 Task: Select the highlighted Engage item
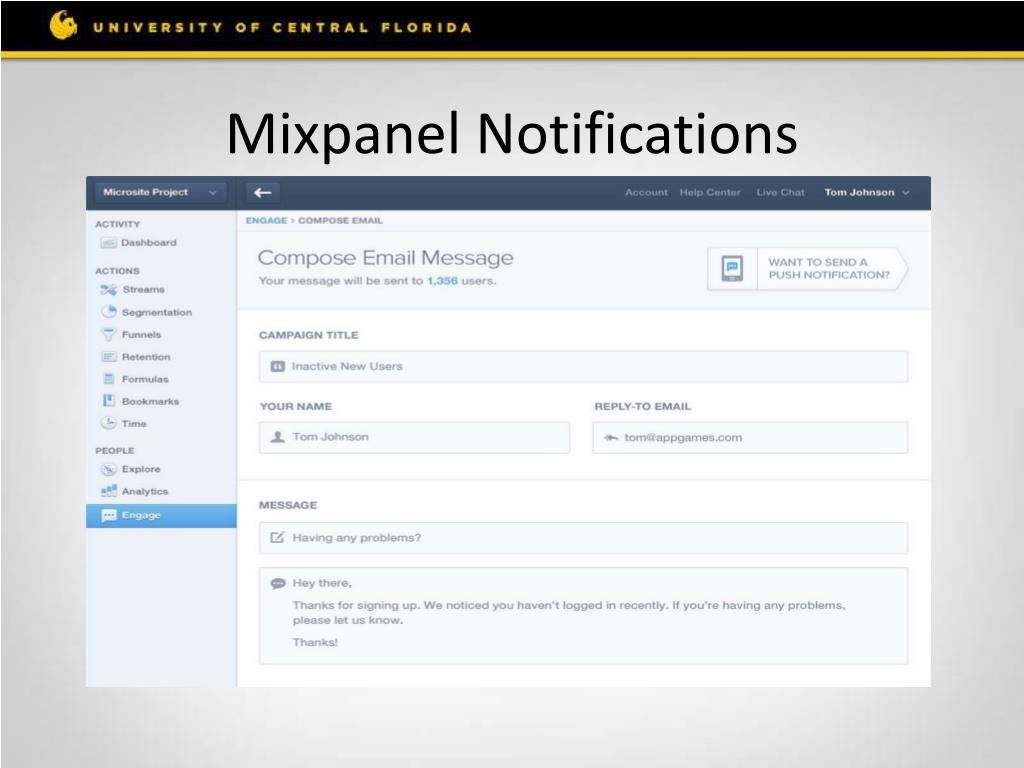(161, 515)
